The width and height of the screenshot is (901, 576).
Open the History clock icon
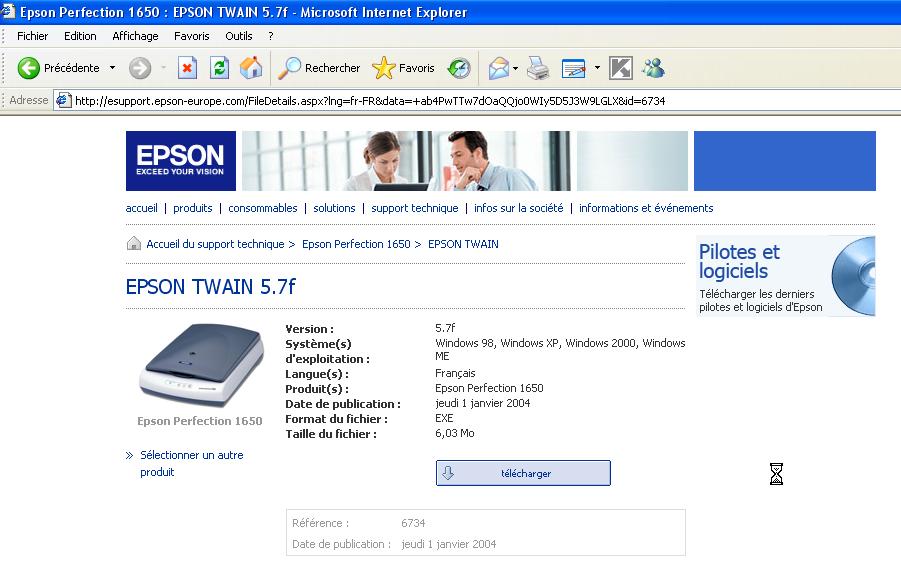[459, 68]
